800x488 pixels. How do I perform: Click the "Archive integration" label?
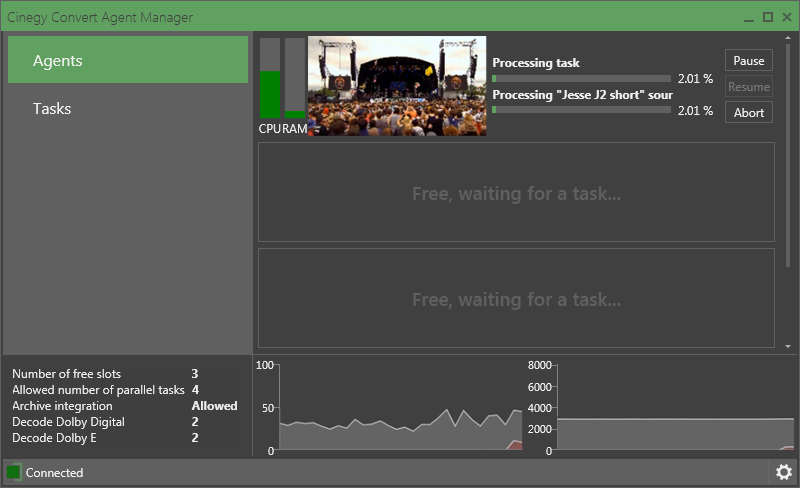[62, 406]
